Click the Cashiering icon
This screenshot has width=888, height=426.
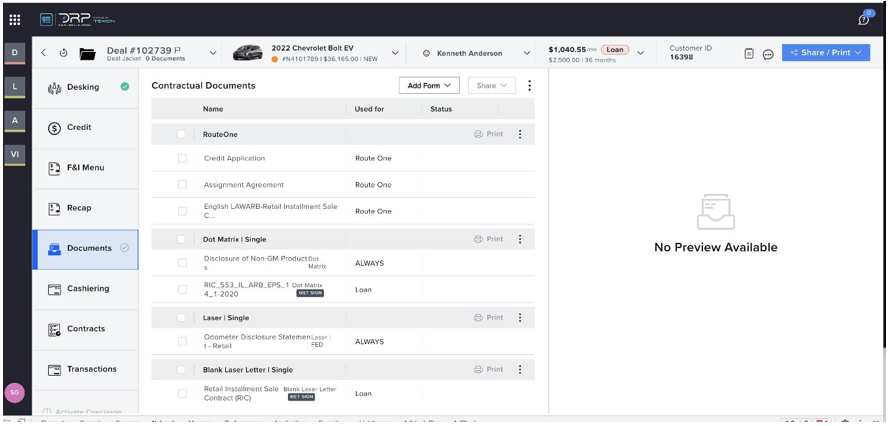tap(54, 289)
